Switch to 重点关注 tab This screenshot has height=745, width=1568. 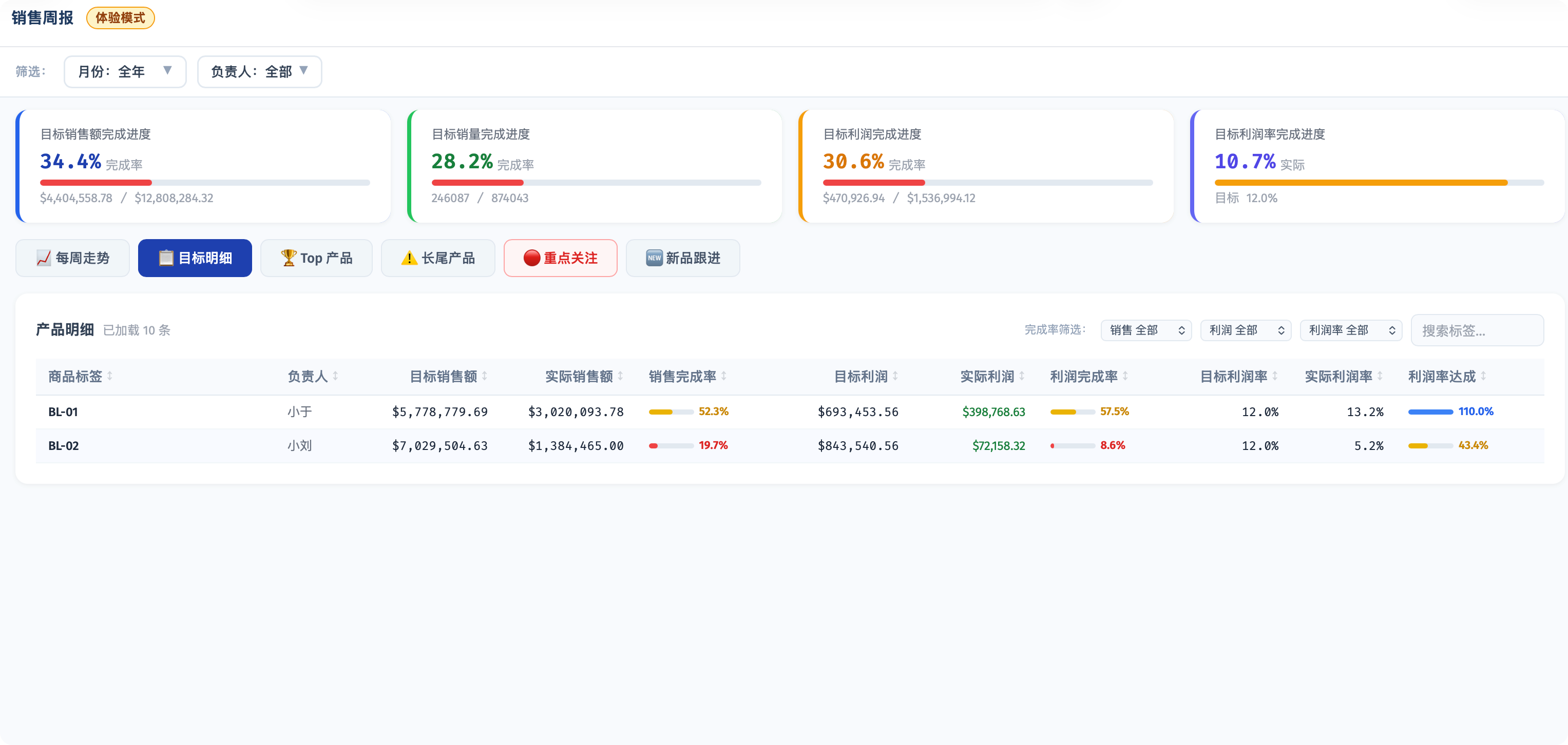pyautogui.click(x=561, y=258)
